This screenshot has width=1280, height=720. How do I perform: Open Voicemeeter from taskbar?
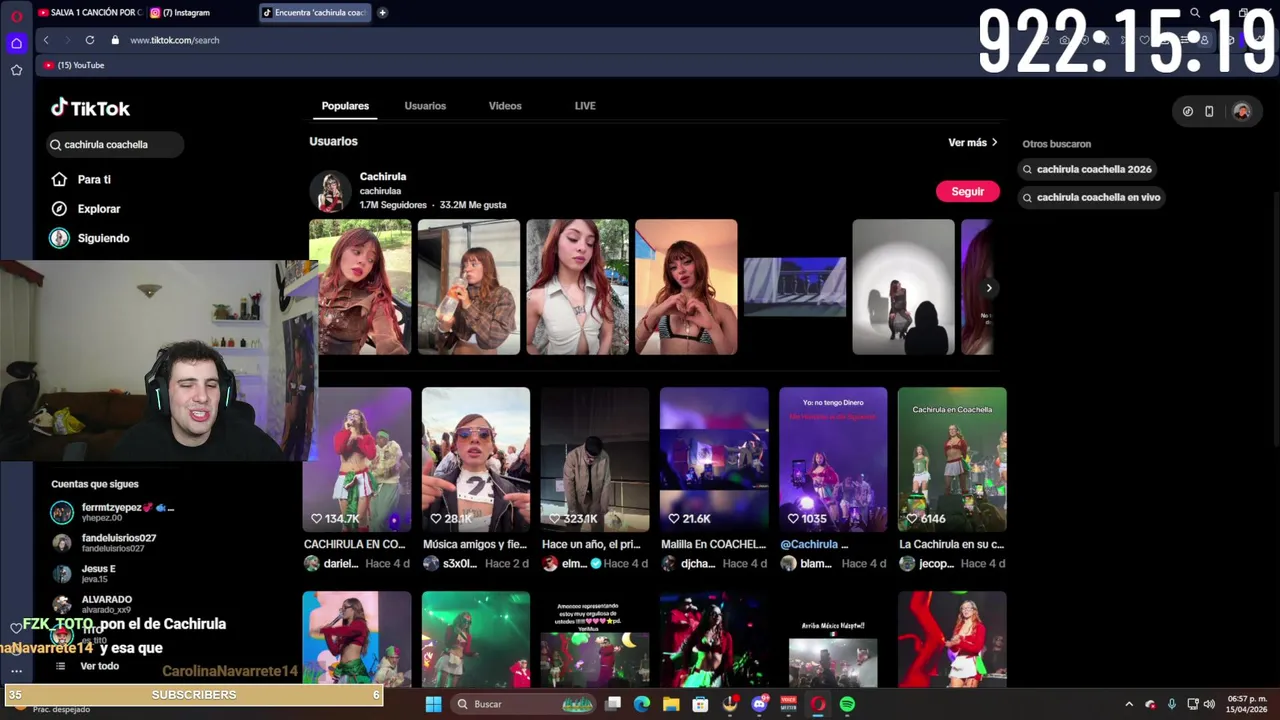coord(788,704)
